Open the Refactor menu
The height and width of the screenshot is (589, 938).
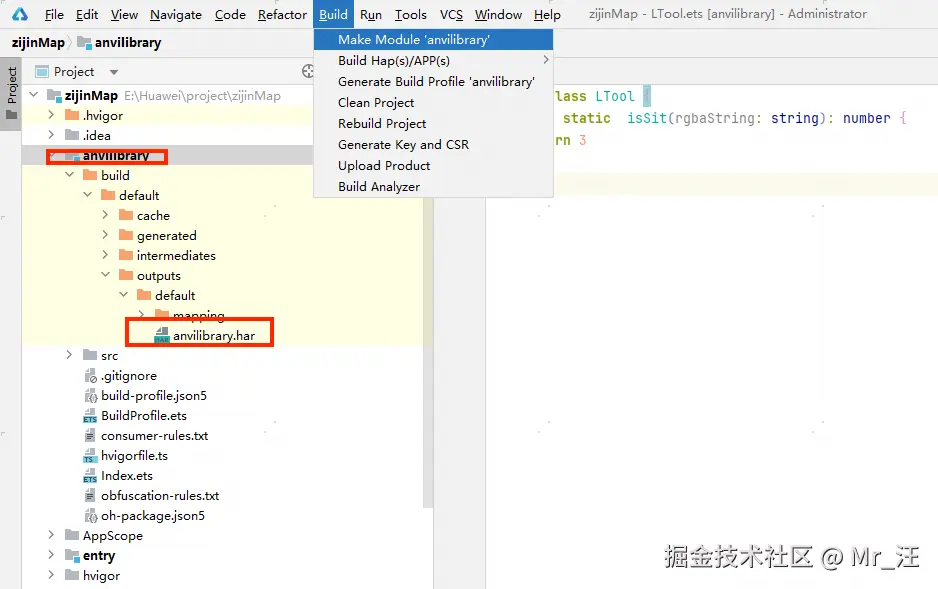click(282, 14)
